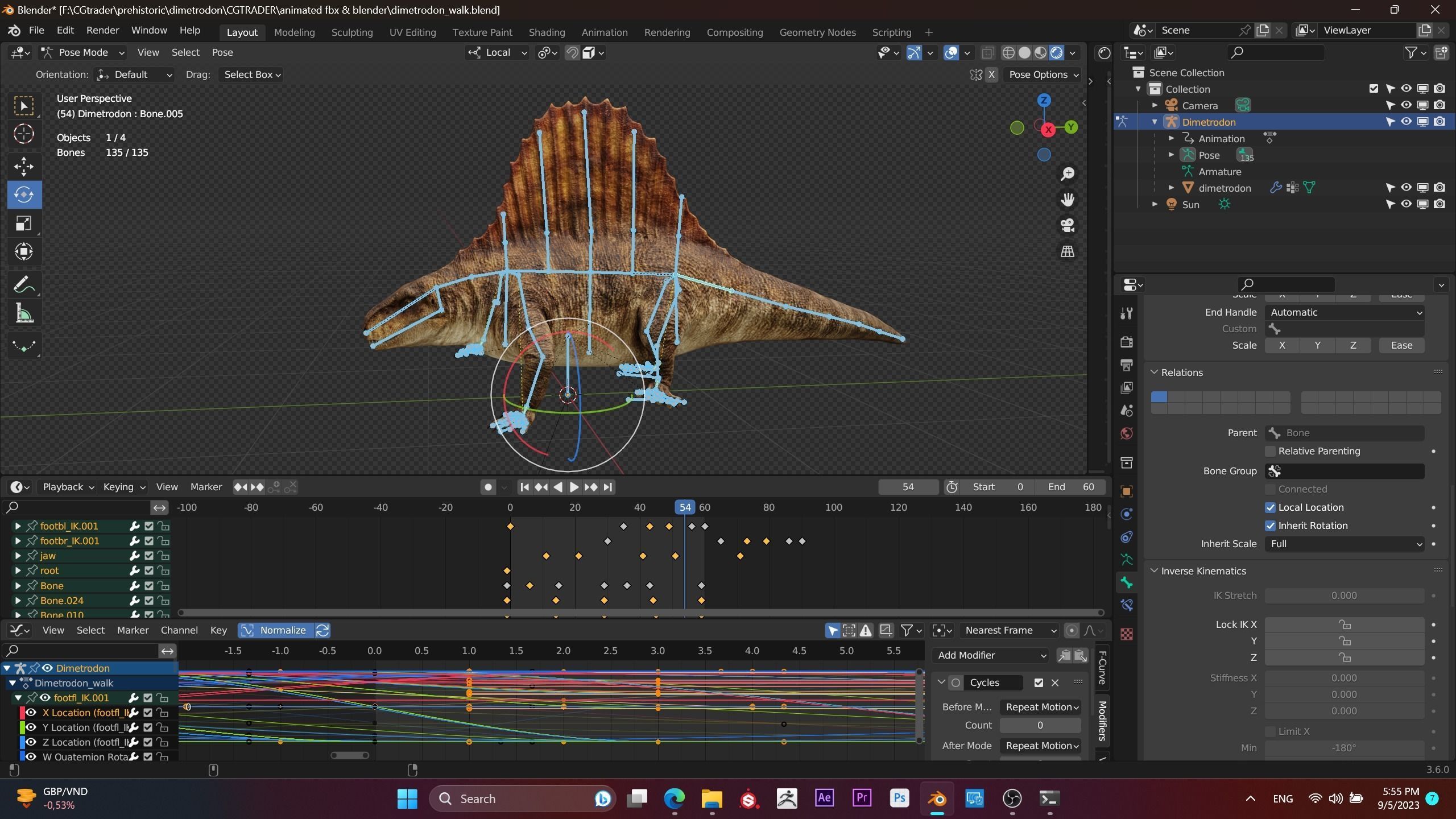1456x819 pixels.
Task: Click the Ease button in Scale row
Action: (x=1401, y=345)
